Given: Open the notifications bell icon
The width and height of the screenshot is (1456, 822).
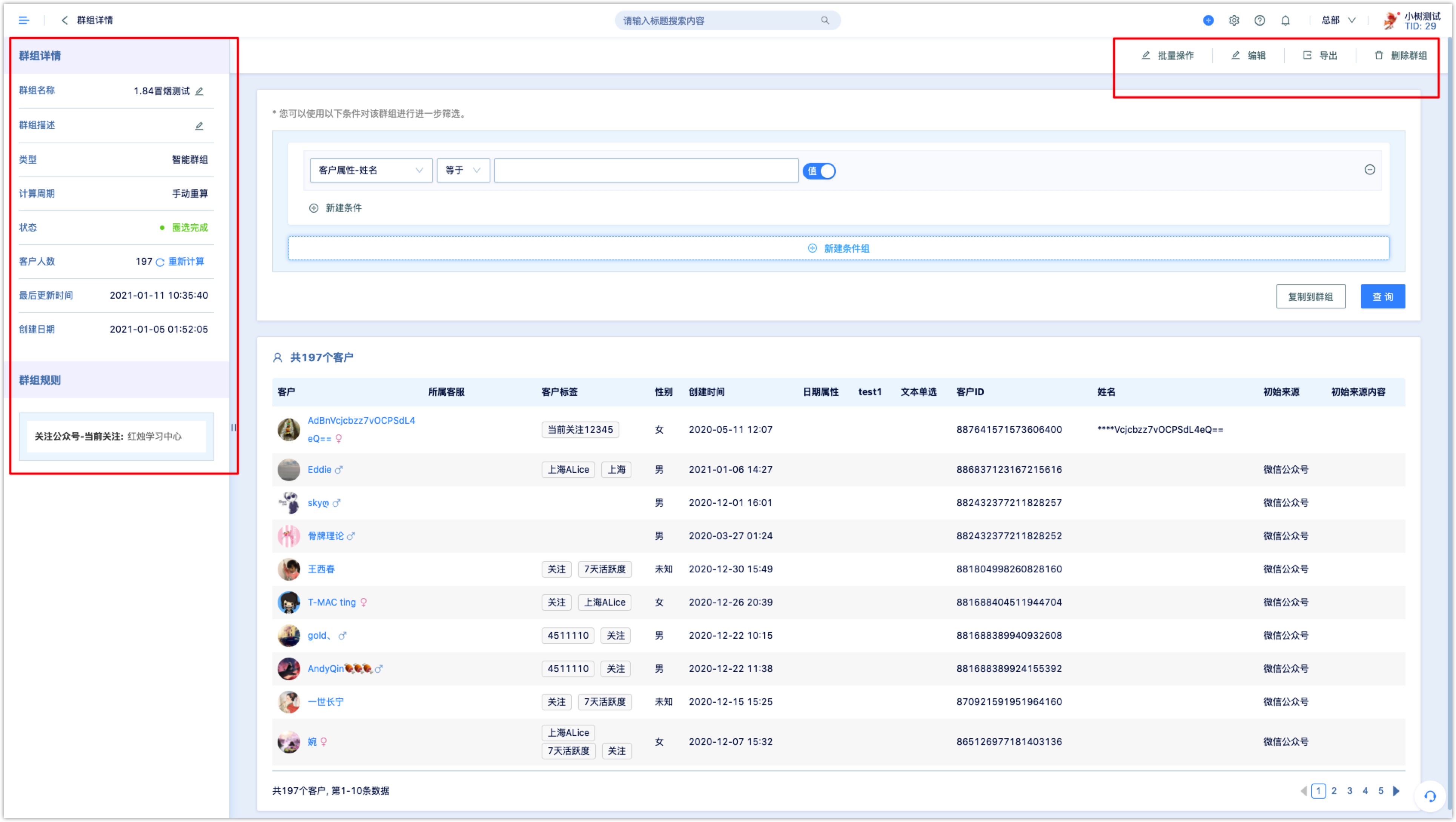Looking at the screenshot, I should click(1285, 20).
